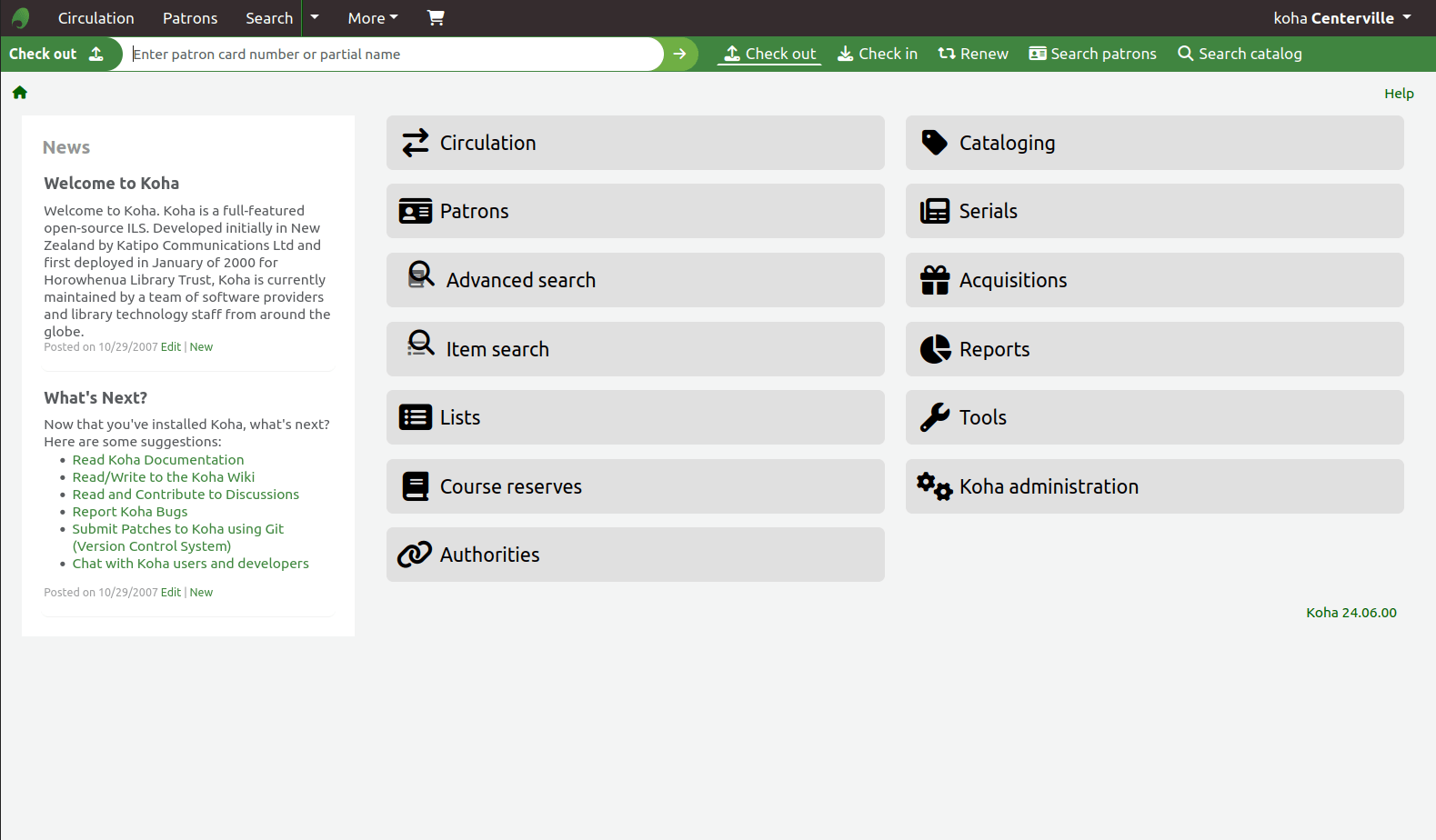The image size is (1436, 840).
Task: Open the More dropdown menu
Action: (373, 18)
